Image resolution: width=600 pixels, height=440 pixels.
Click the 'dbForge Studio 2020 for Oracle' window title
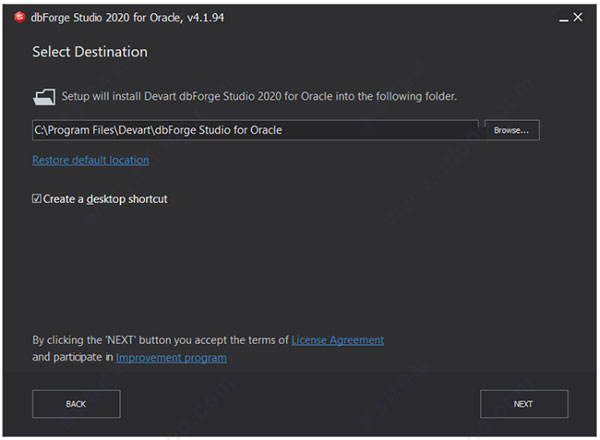pyautogui.click(x=107, y=18)
